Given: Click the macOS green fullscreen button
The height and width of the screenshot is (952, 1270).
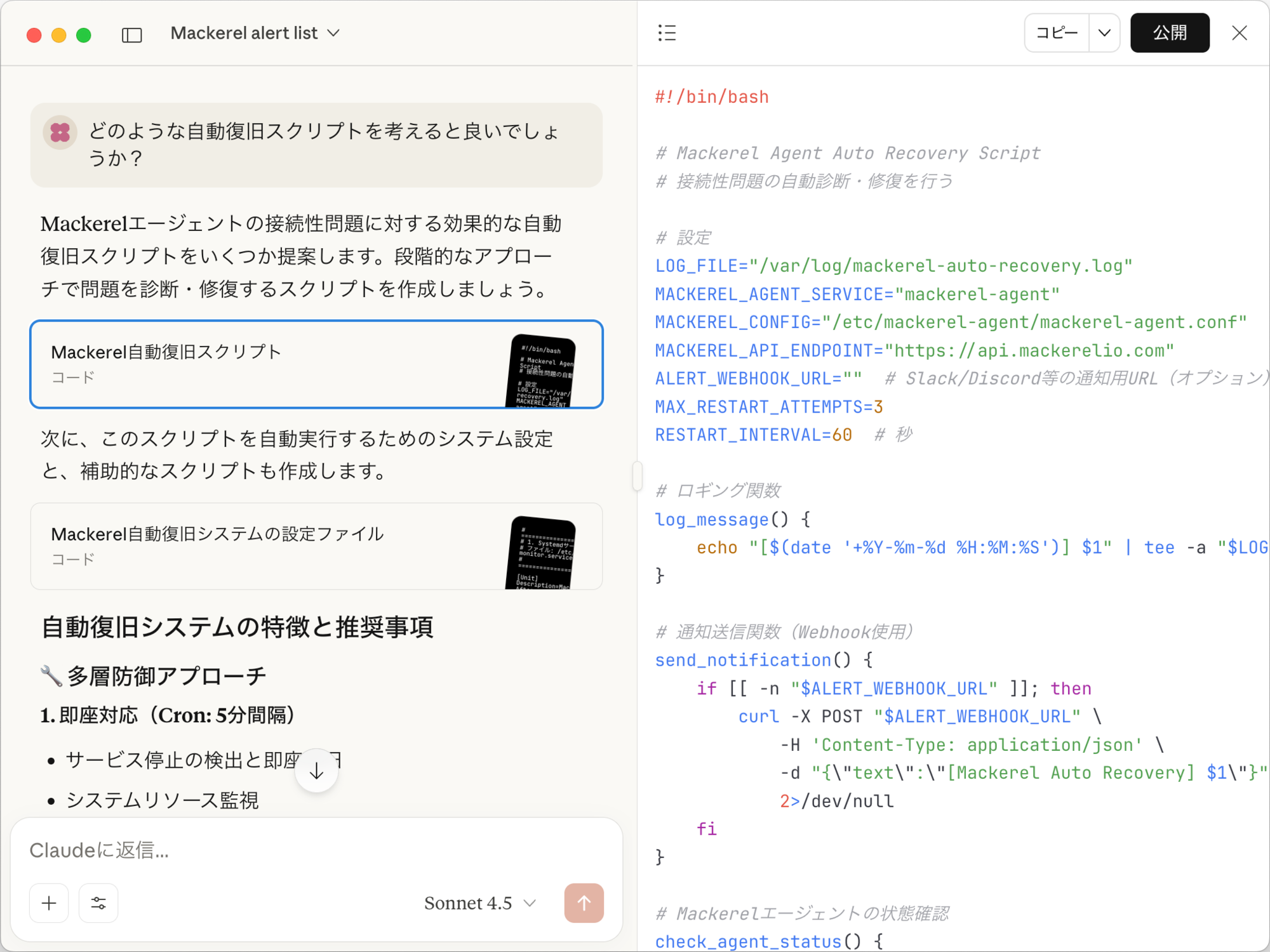Looking at the screenshot, I should (x=84, y=35).
